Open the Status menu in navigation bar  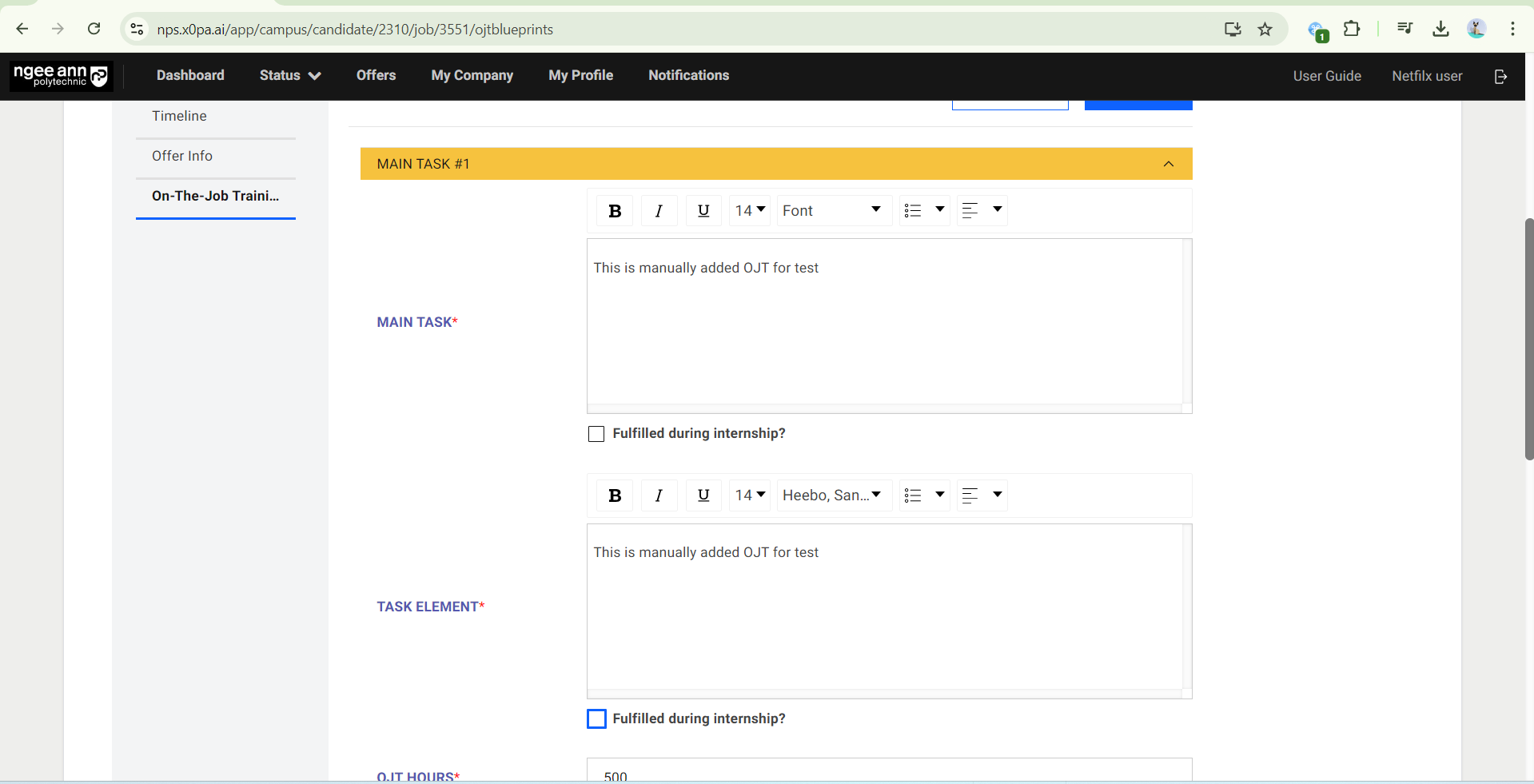(289, 75)
